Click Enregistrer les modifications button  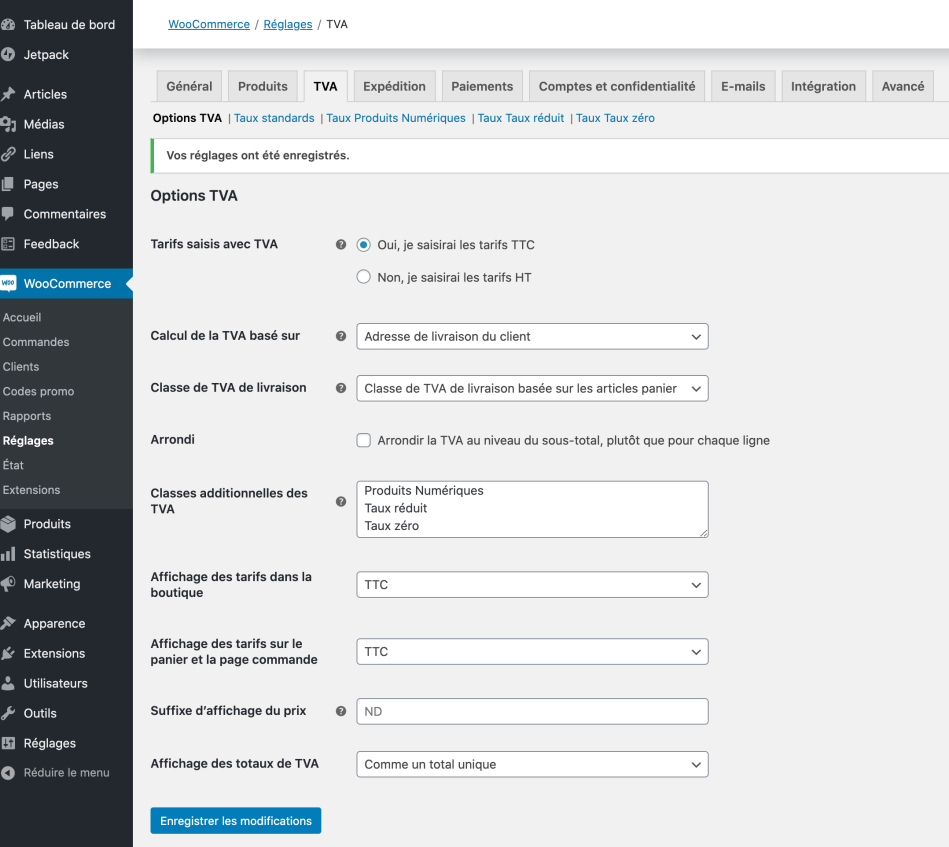236,821
